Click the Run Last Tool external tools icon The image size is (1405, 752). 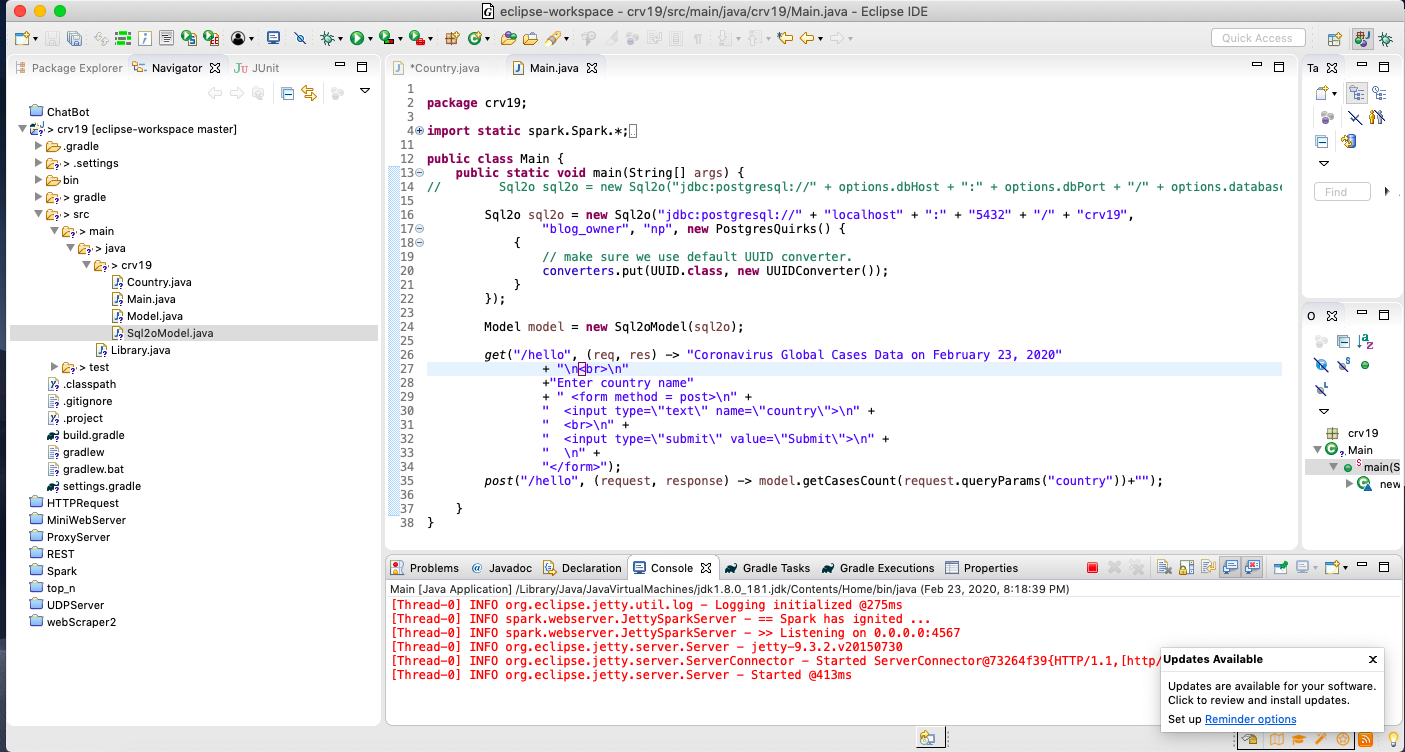click(x=417, y=38)
